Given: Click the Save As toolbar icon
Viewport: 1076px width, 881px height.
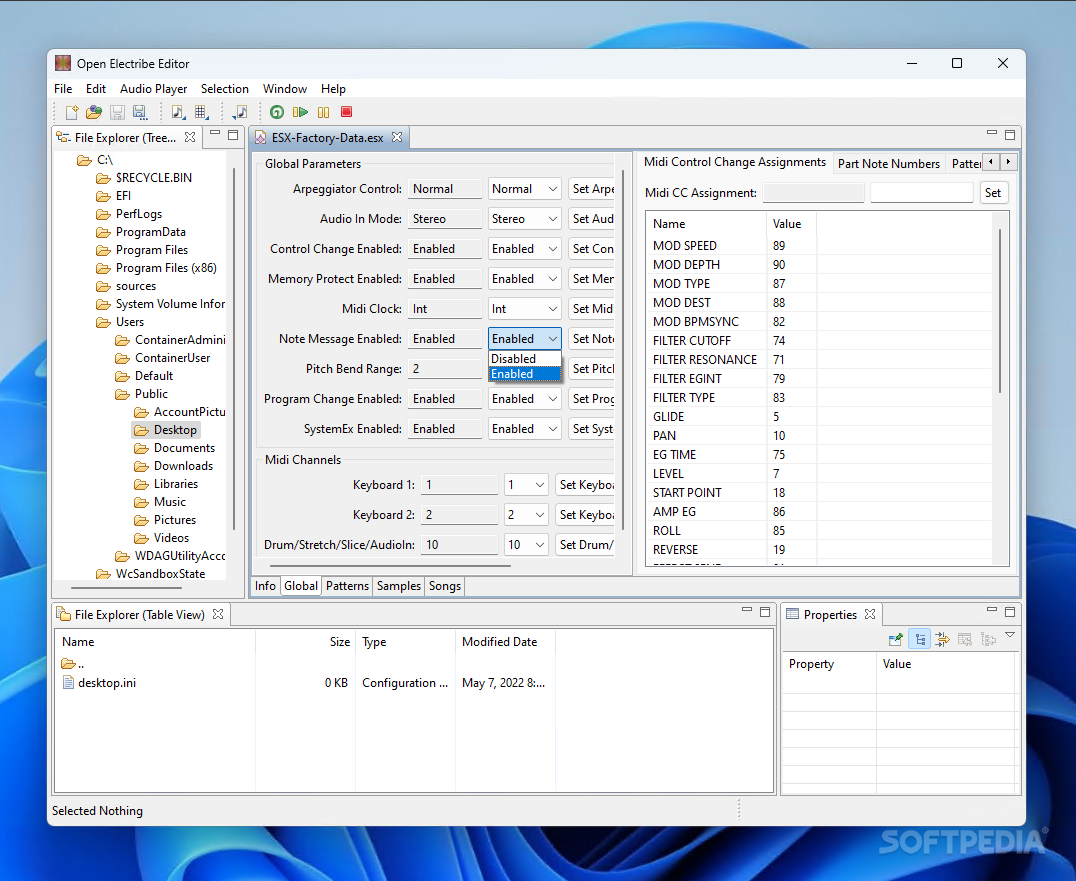Looking at the screenshot, I should coord(140,112).
